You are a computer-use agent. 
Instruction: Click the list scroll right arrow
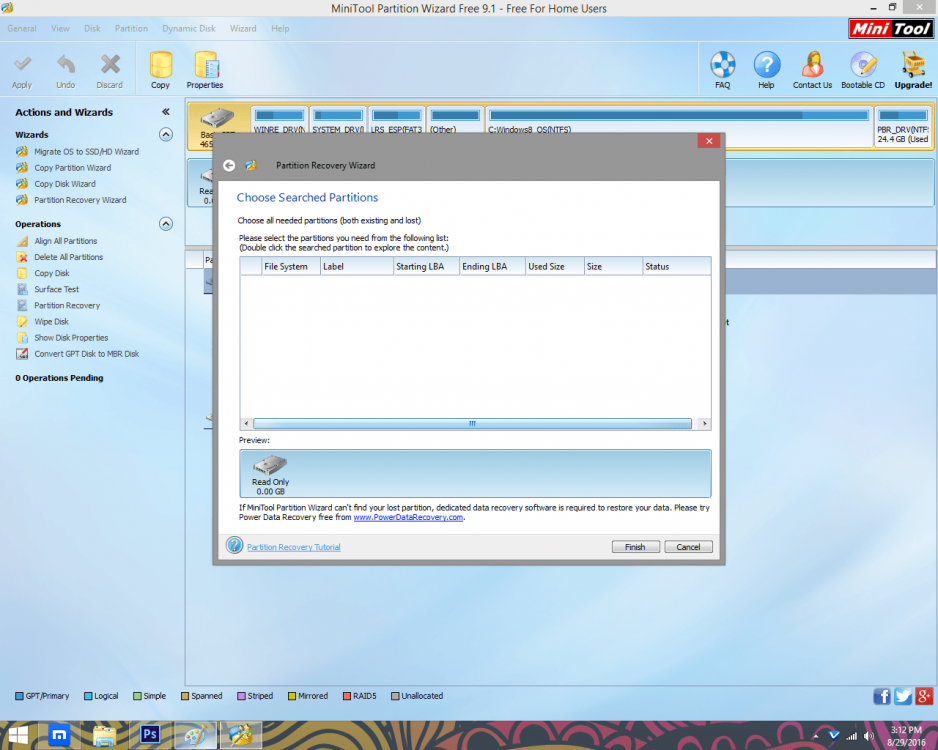[705, 423]
